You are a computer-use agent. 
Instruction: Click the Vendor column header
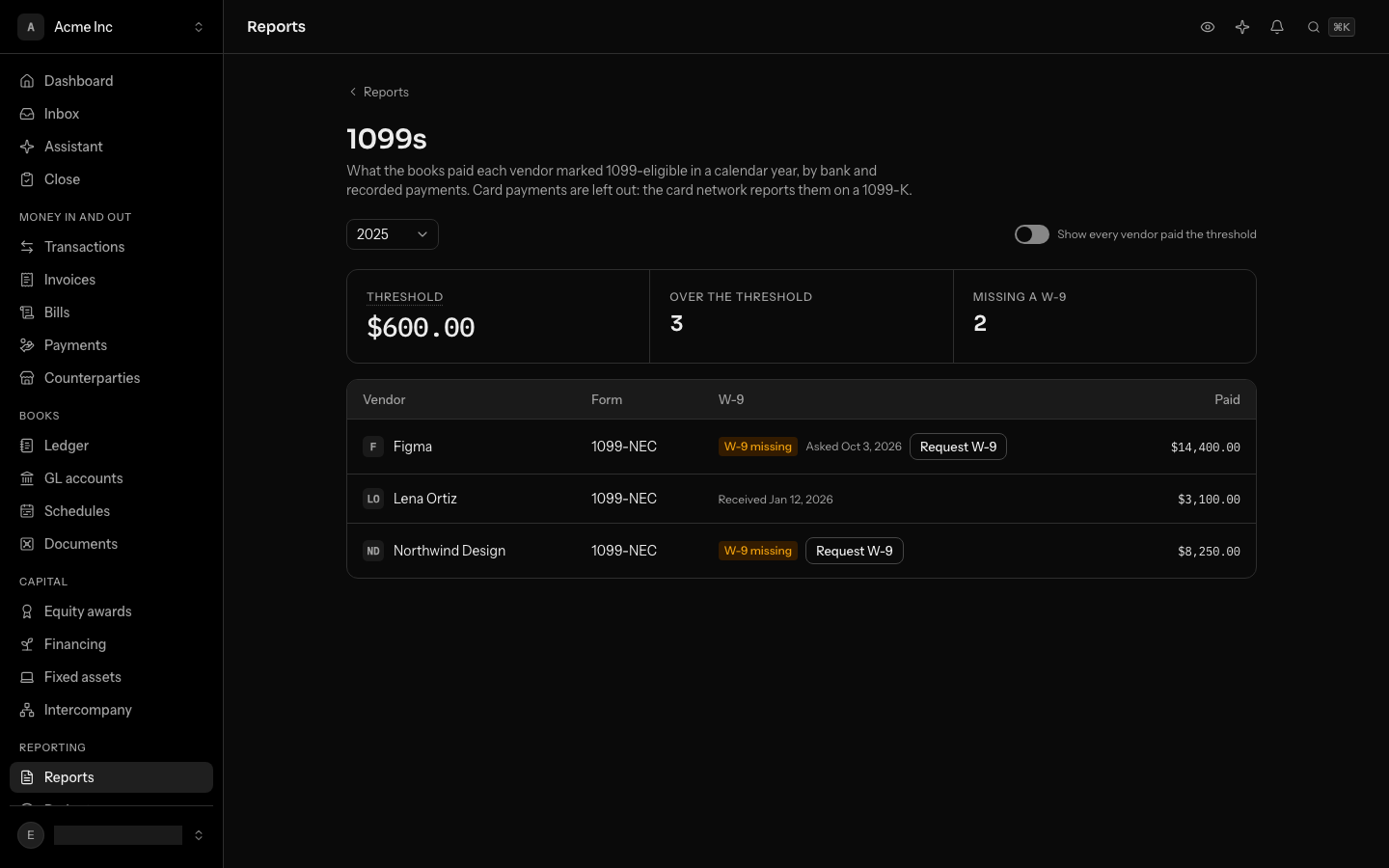click(384, 399)
